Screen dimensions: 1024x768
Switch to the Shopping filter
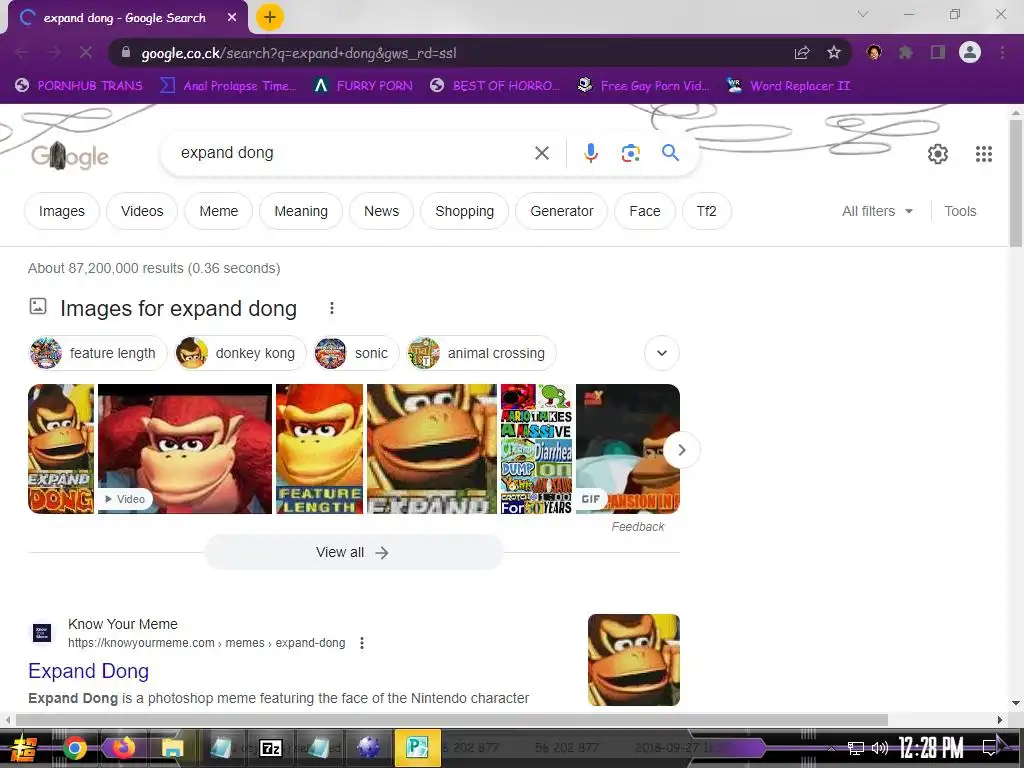click(464, 211)
